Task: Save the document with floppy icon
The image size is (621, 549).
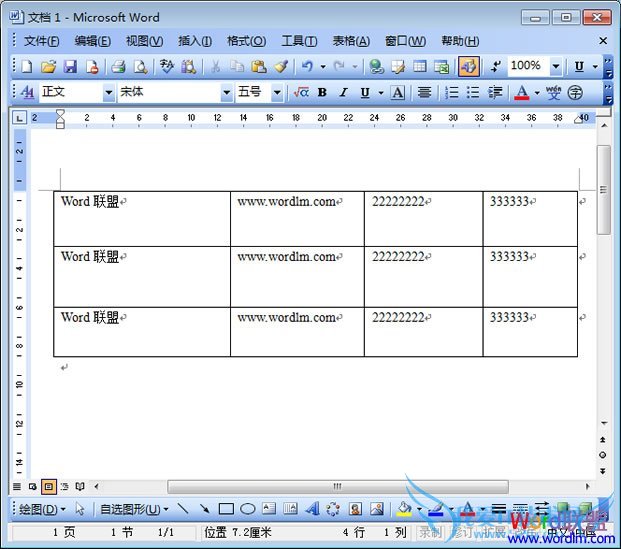Action: click(x=70, y=66)
